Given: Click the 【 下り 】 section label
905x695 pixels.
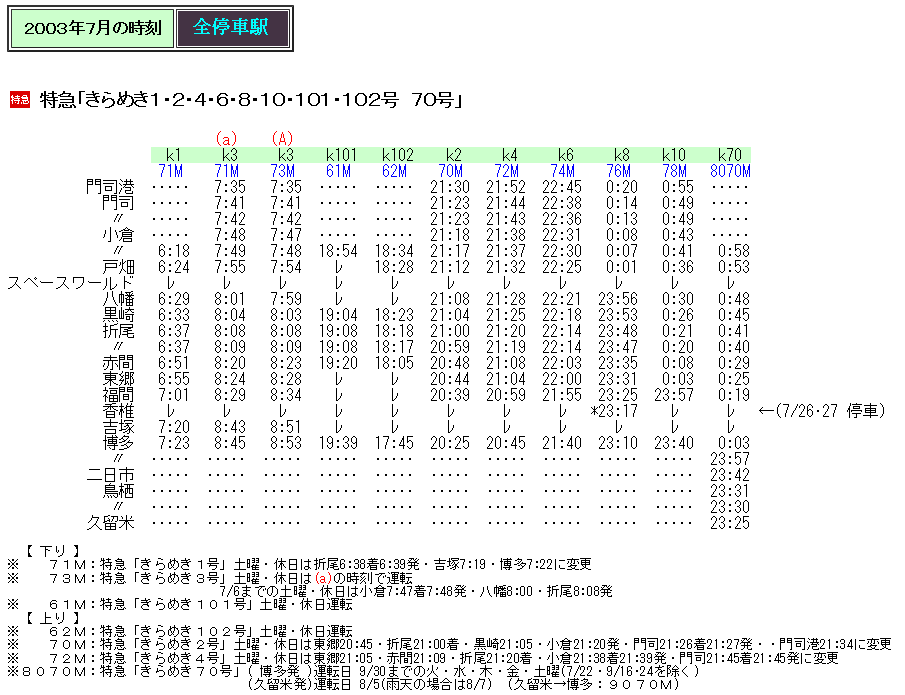Looking at the screenshot, I should [x=53, y=551].
